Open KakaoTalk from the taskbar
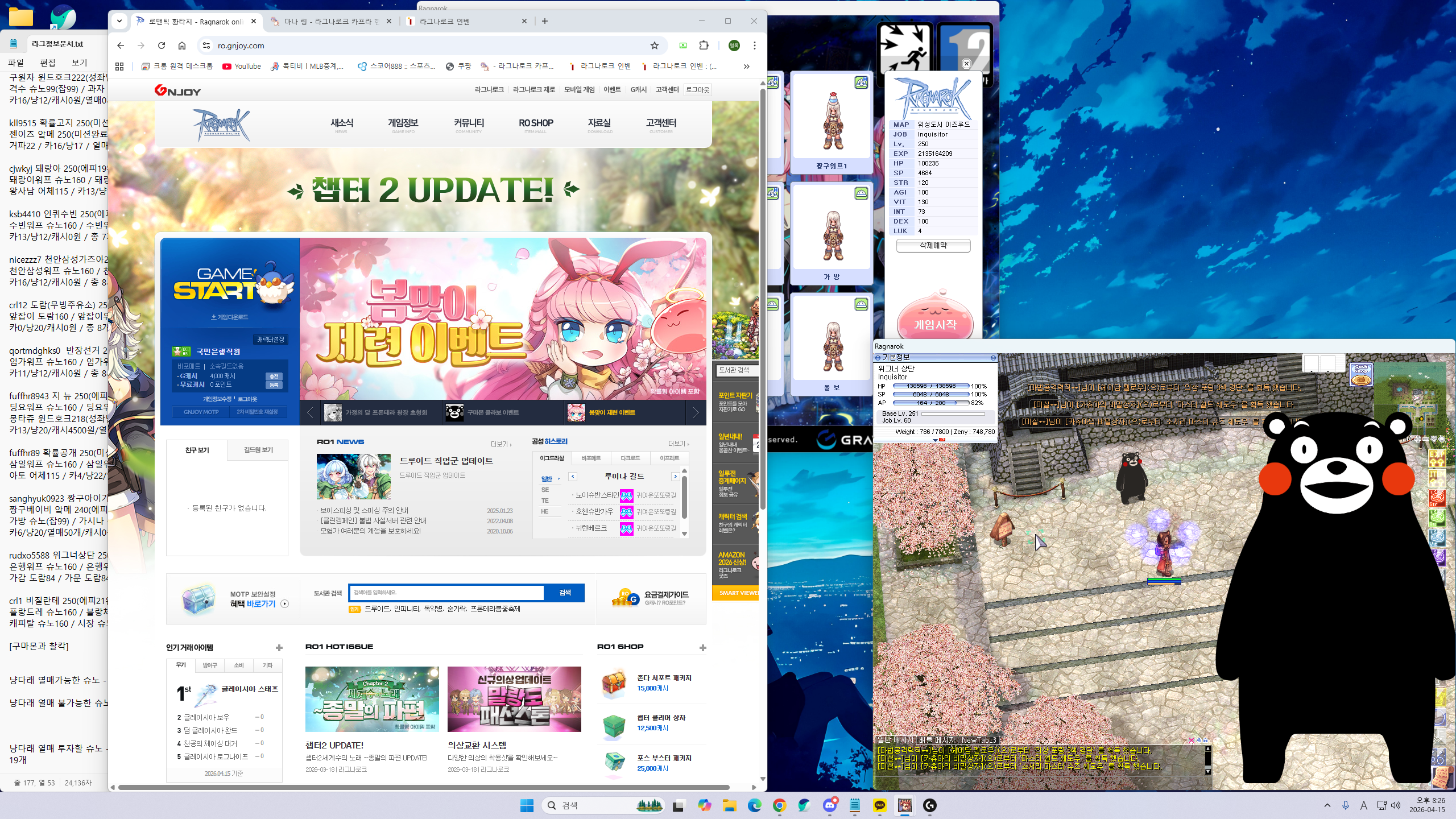This screenshot has width=1456, height=819. (879, 805)
